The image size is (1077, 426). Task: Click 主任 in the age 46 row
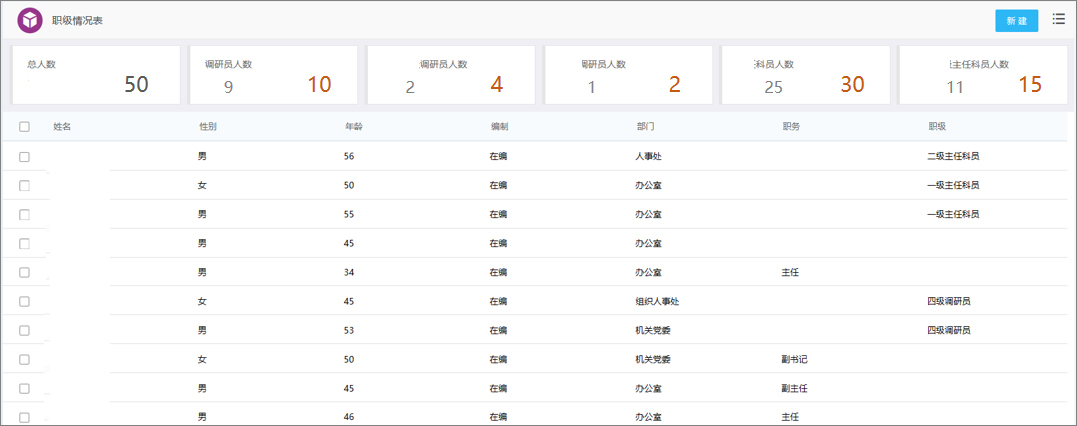pos(790,417)
